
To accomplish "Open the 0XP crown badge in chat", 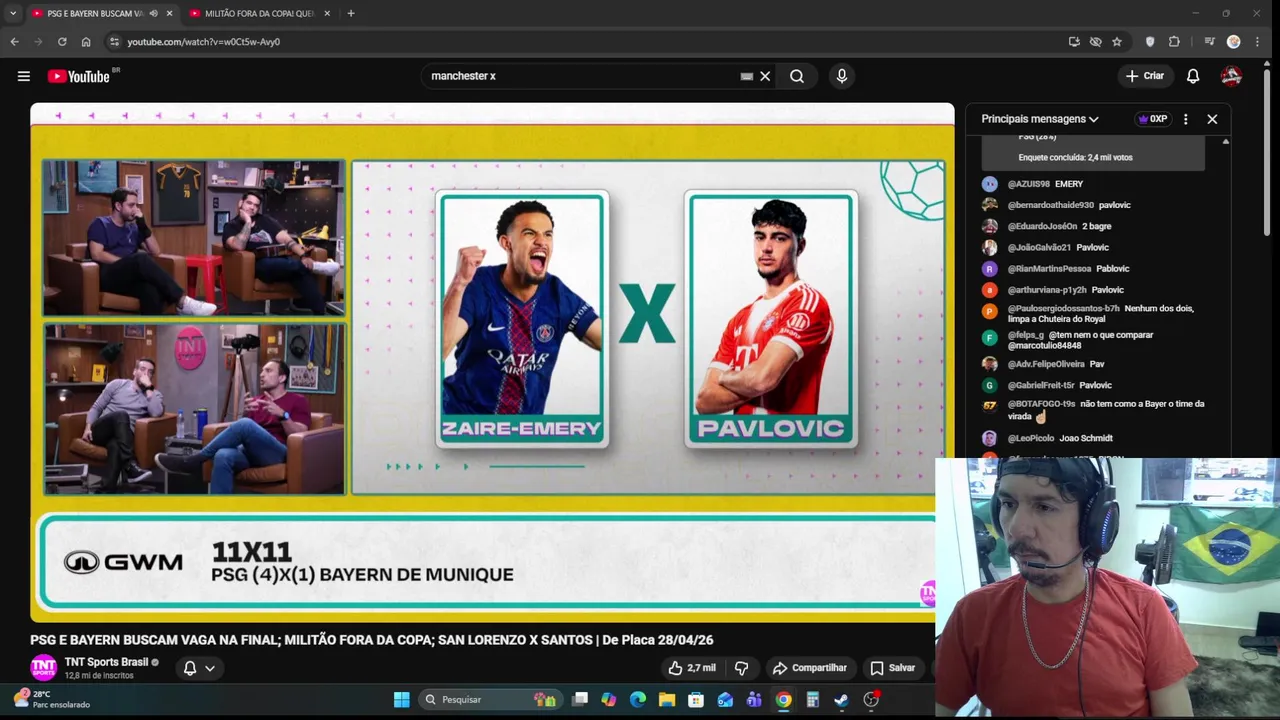I will coord(1152,119).
